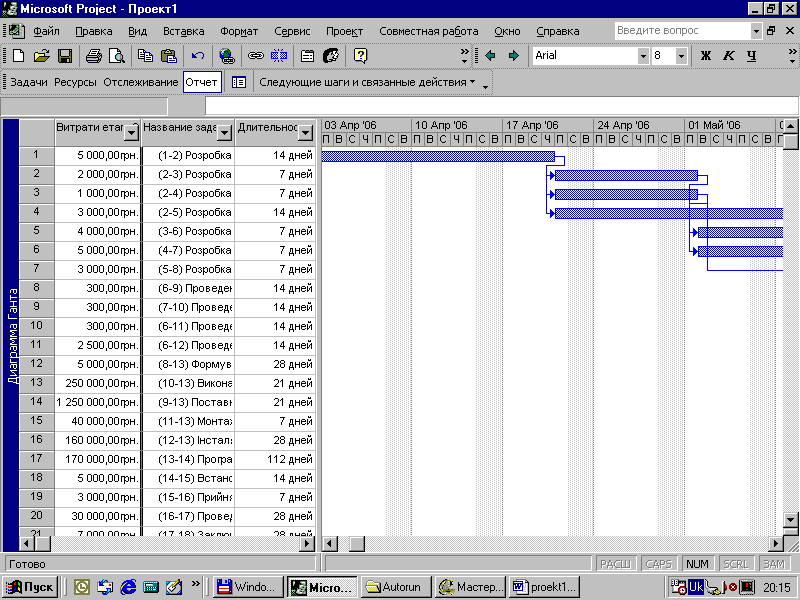Click Ресурсы in Project Guide toolbar
This screenshot has width=800, height=600.
point(75,82)
